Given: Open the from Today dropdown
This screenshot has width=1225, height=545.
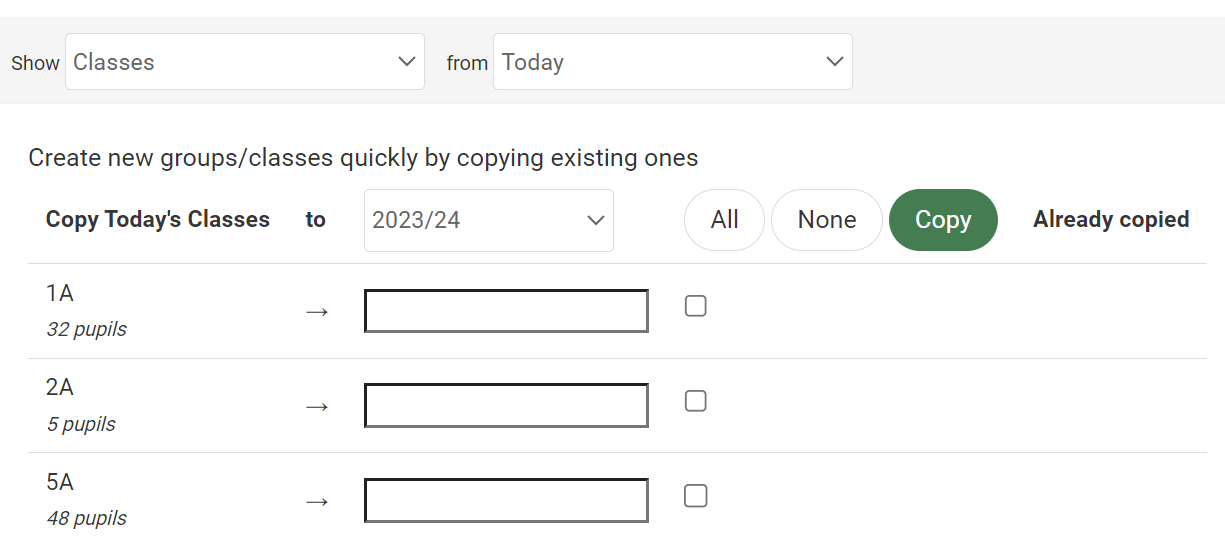Looking at the screenshot, I should click(672, 62).
